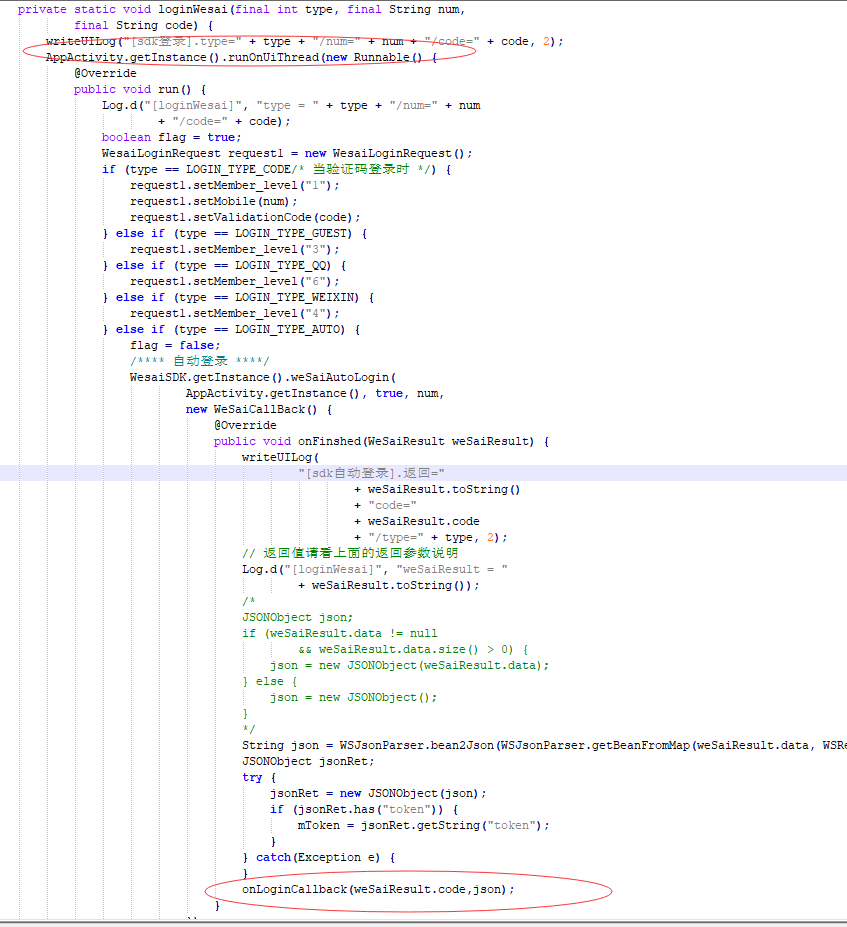Click the first writeUILog line with '[sdk登录]'
The image size is (847, 927).
click(304, 41)
